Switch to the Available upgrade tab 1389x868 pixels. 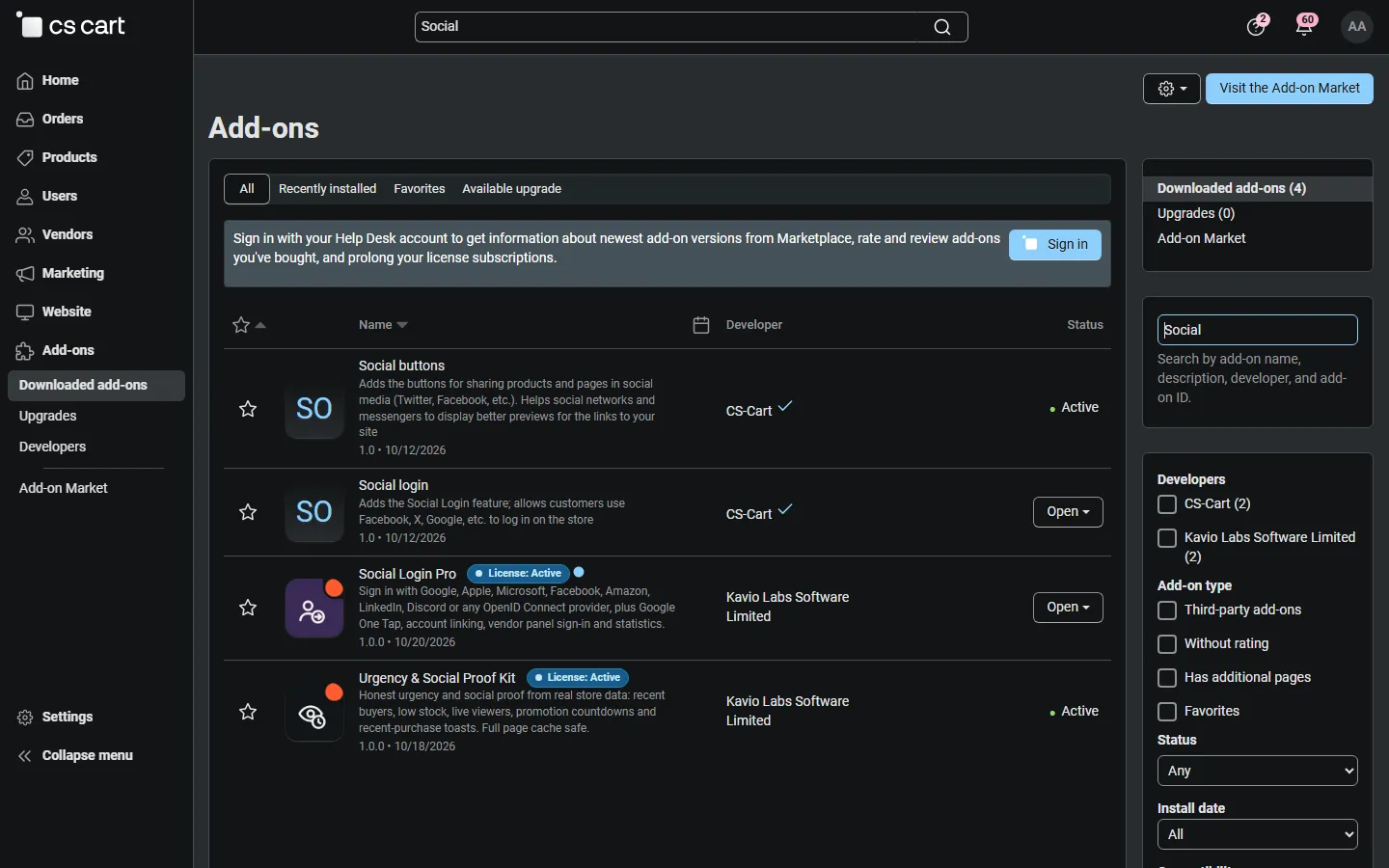(511, 189)
